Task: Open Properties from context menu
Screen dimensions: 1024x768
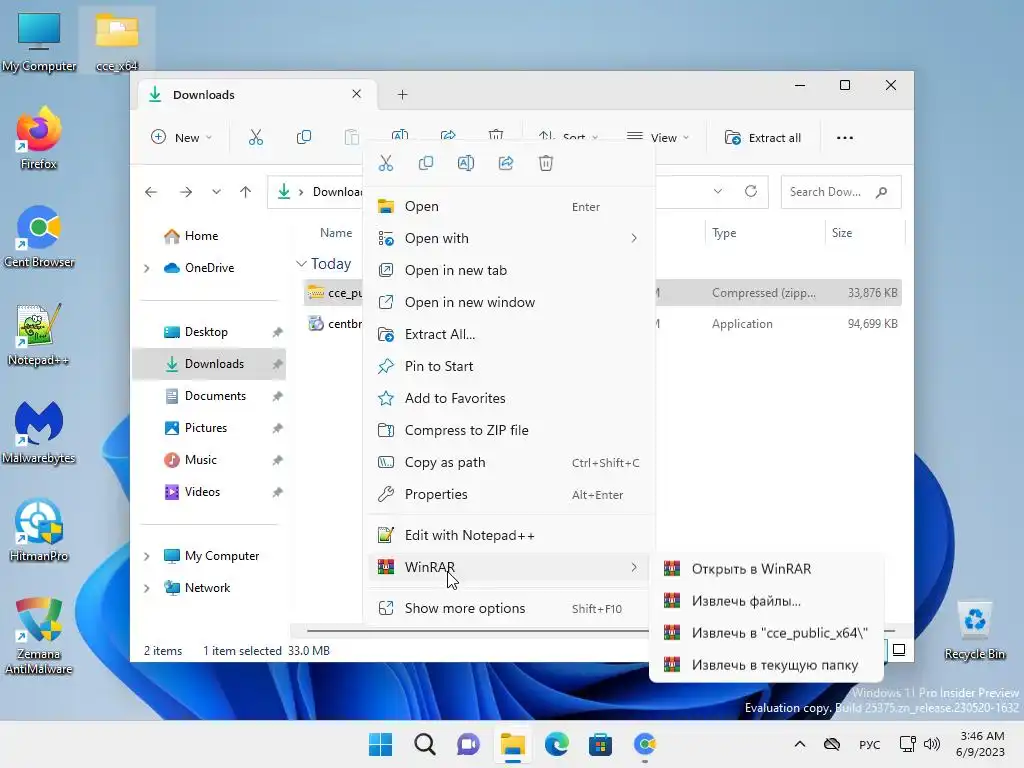Action: (509, 494)
